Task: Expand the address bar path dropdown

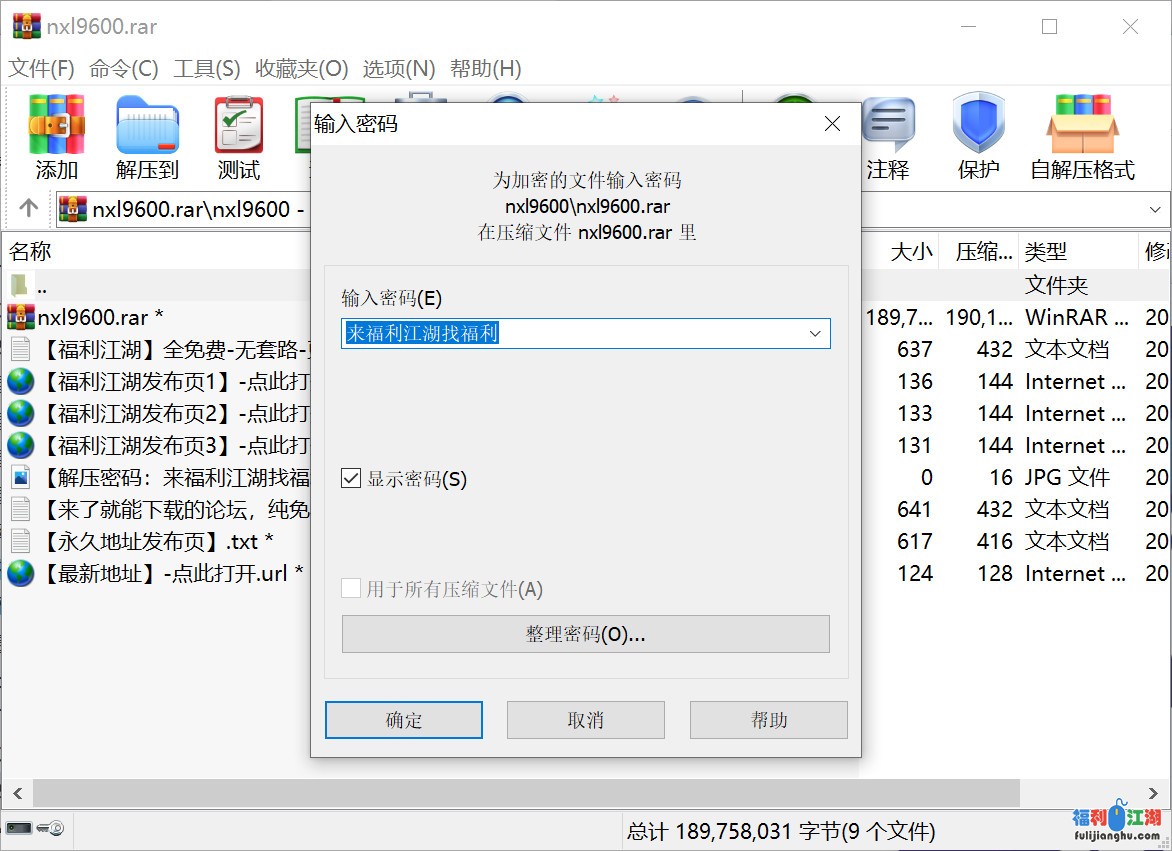Action: coord(1156,209)
